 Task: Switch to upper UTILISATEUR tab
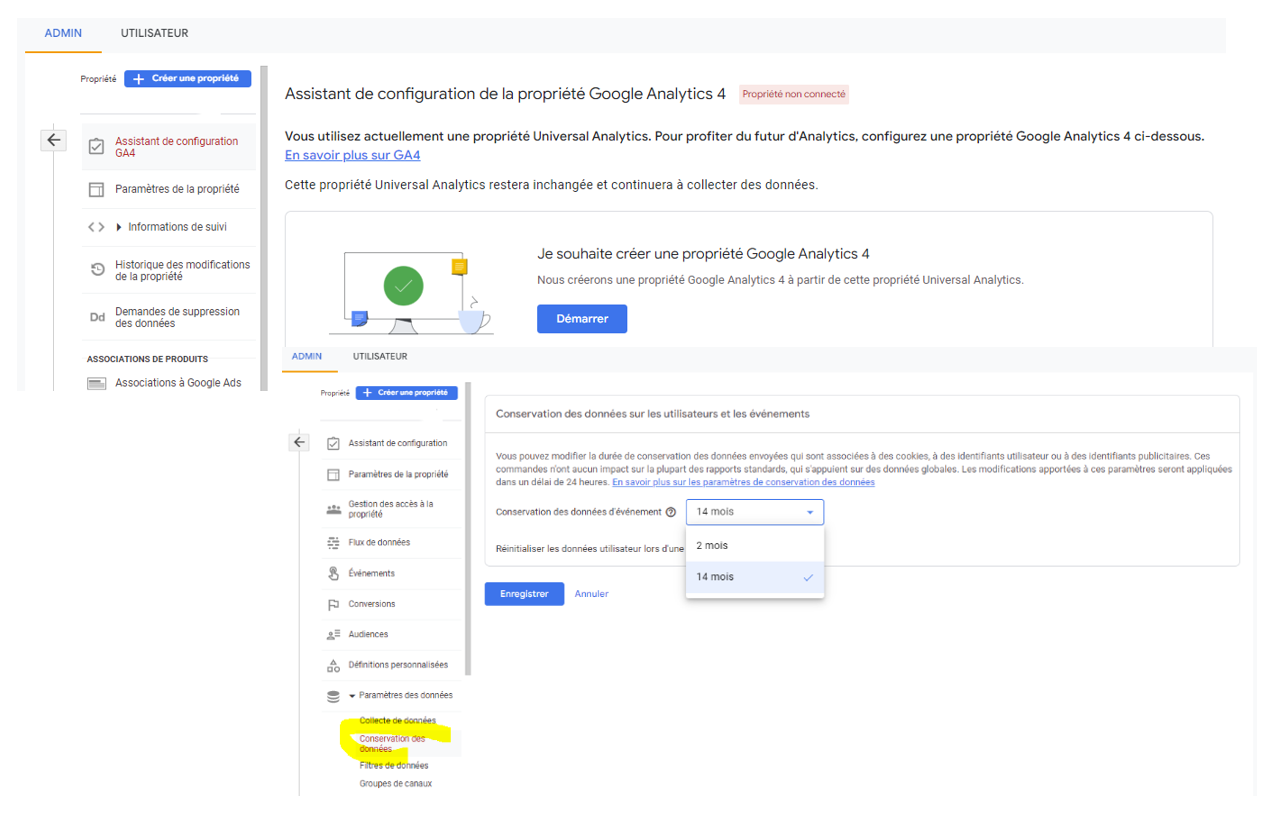[155, 33]
